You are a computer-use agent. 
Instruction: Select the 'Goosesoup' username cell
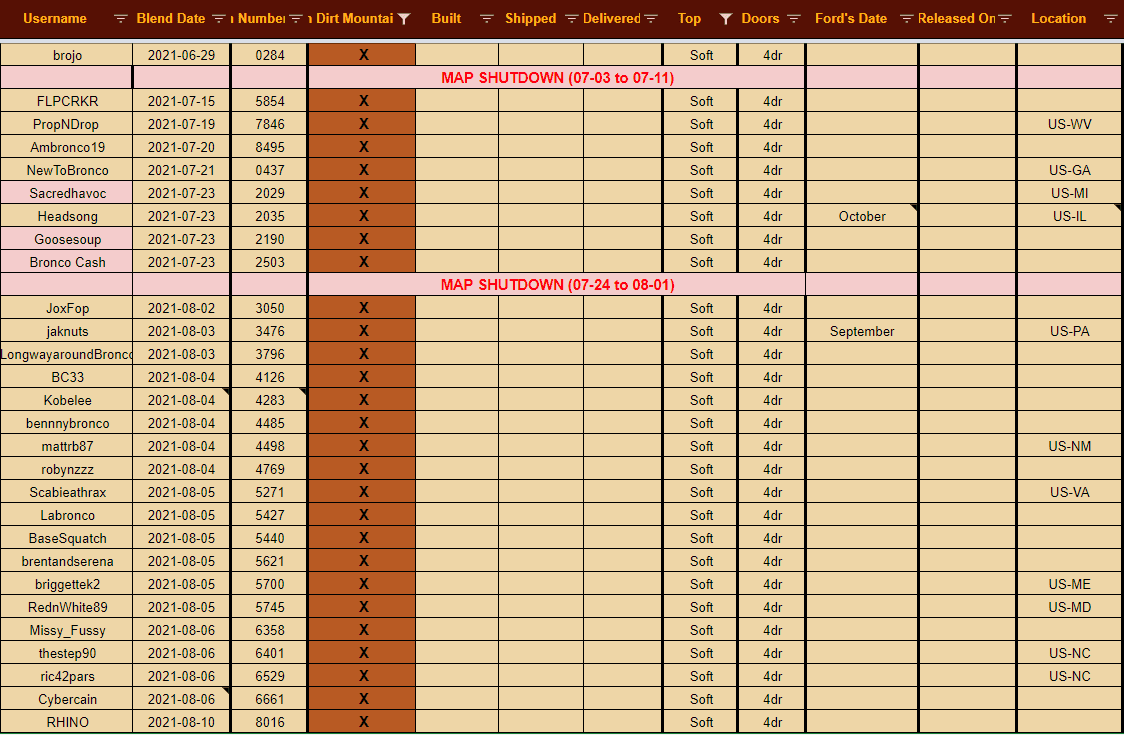pyautogui.click(x=67, y=239)
